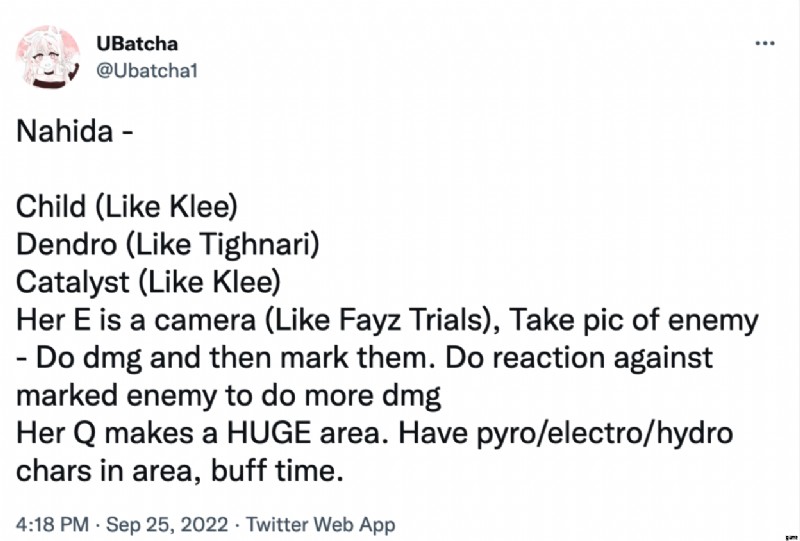
Task: Click 'chars in area, buff time.' line
Action: pyautogui.click(x=180, y=471)
